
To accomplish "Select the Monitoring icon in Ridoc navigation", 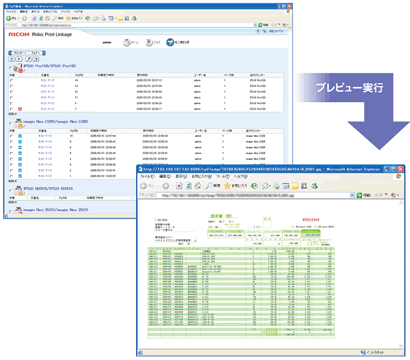I will (x=170, y=43).
